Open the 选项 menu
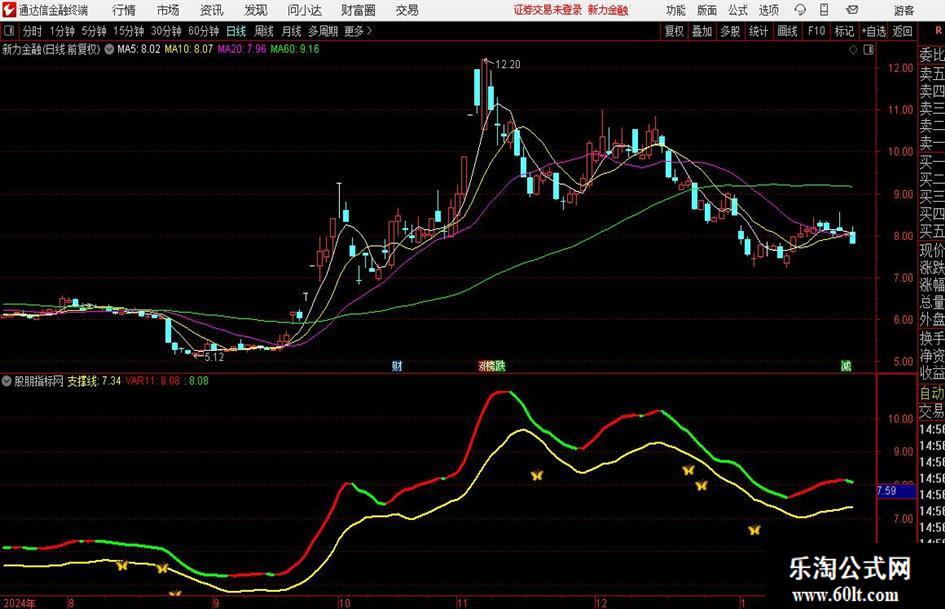The width and height of the screenshot is (945, 609). click(769, 10)
